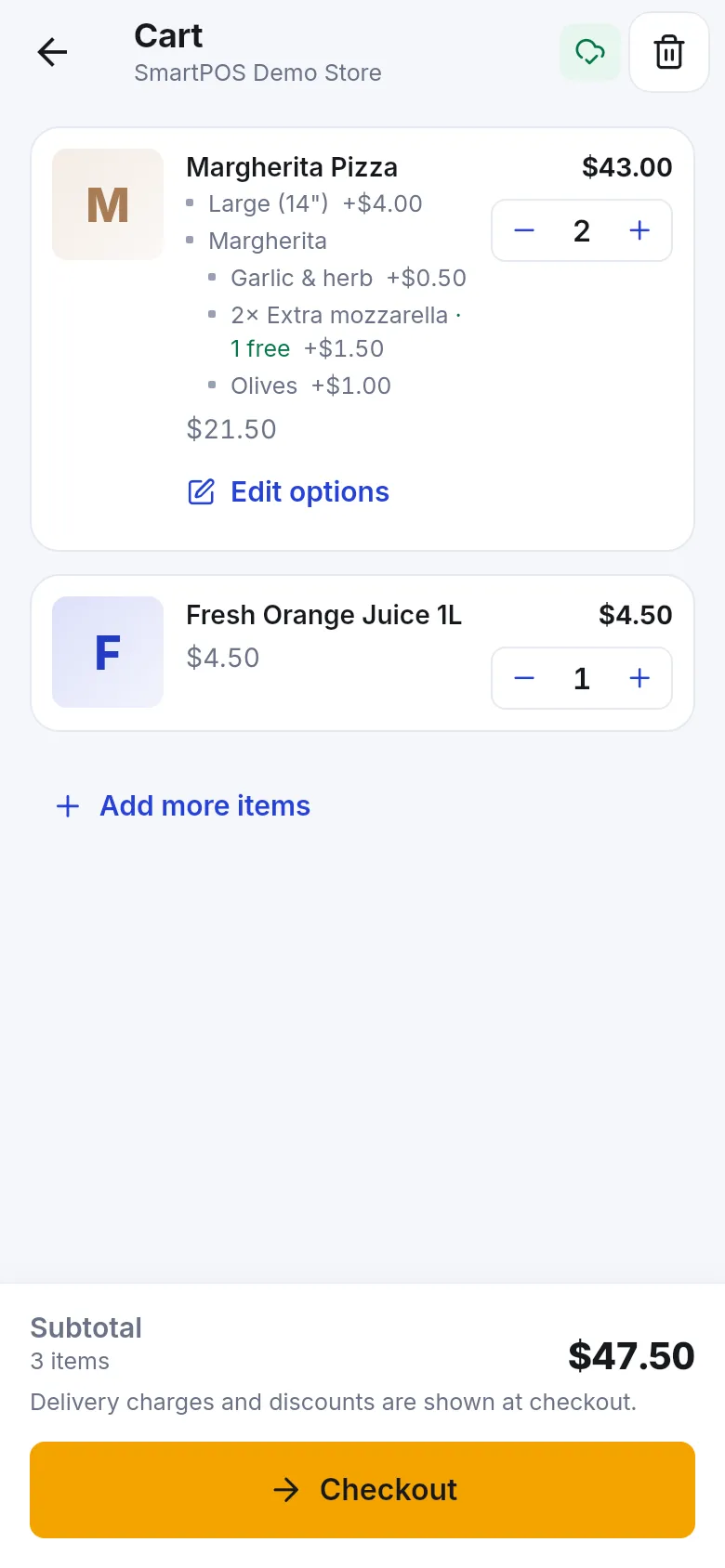Increase Fresh Orange Juice quantity with plus
Image resolution: width=725 pixels, height=1568 pixels.
(x=639, y=678)
